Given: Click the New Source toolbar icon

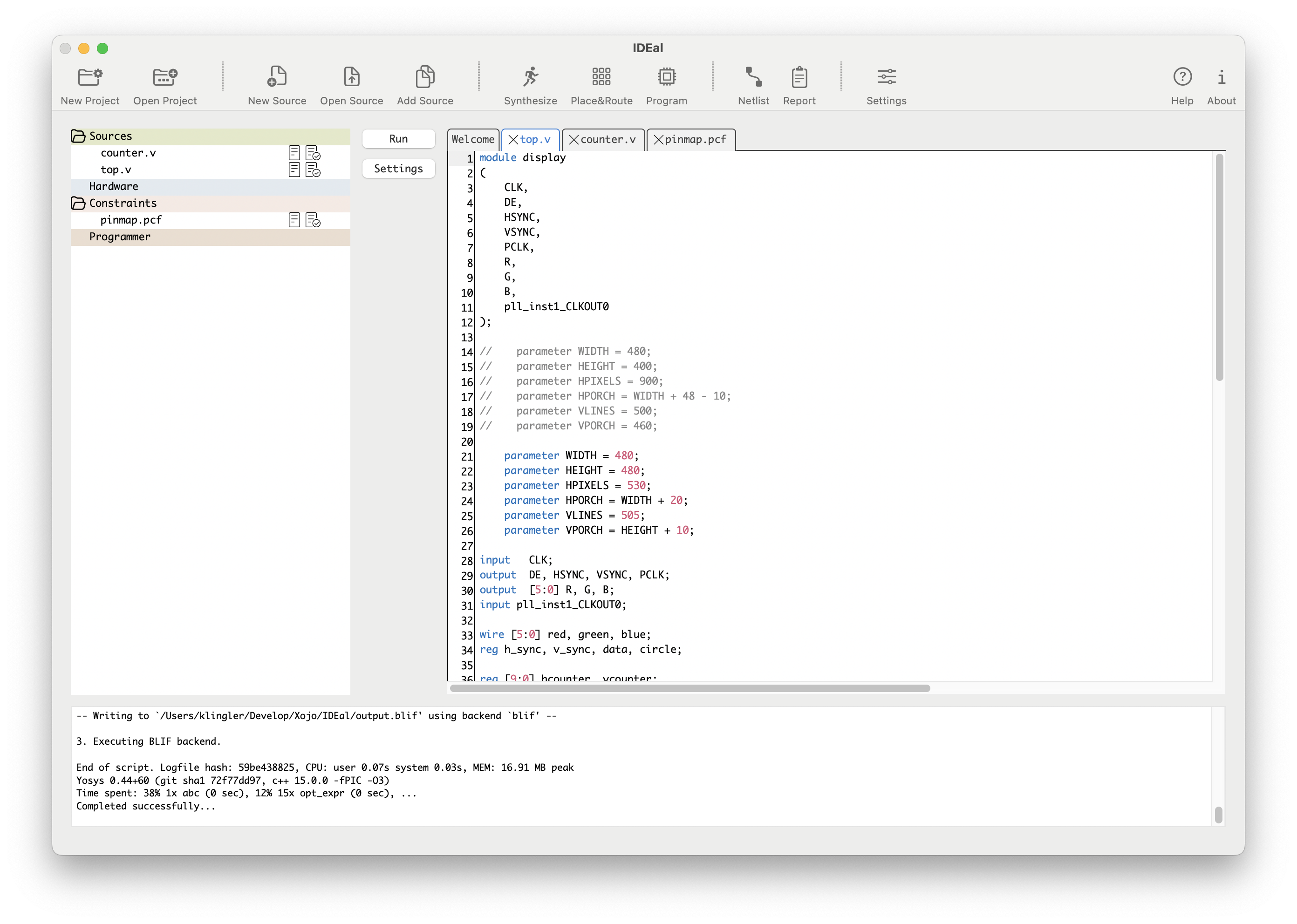Looking at the screenshot, I should [x=277, y=77].
